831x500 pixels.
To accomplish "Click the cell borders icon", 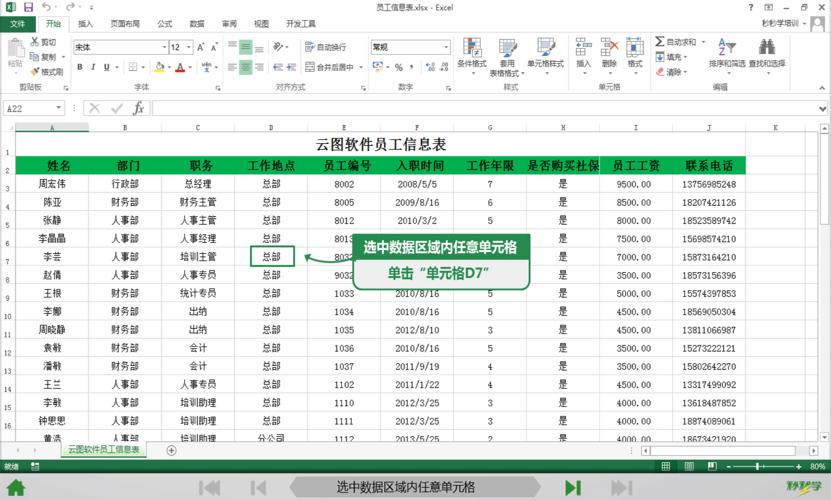I will coord(132,67).
